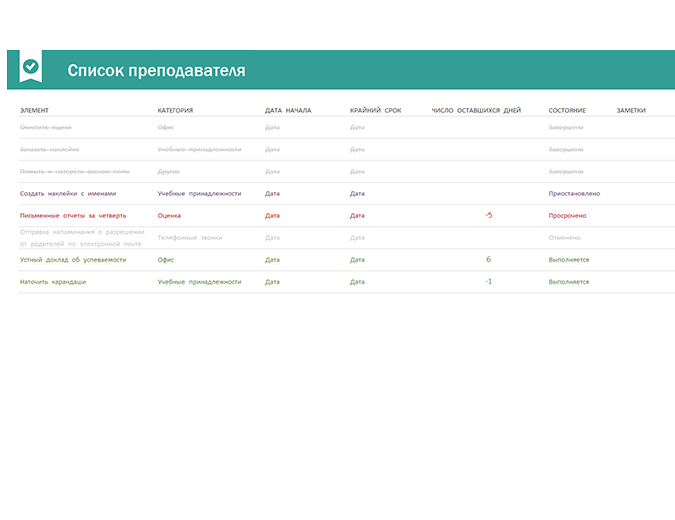Click deadline date in Телефонные звонки row
The width and height of the screenshot is (675, 520).
coord(357,238)
